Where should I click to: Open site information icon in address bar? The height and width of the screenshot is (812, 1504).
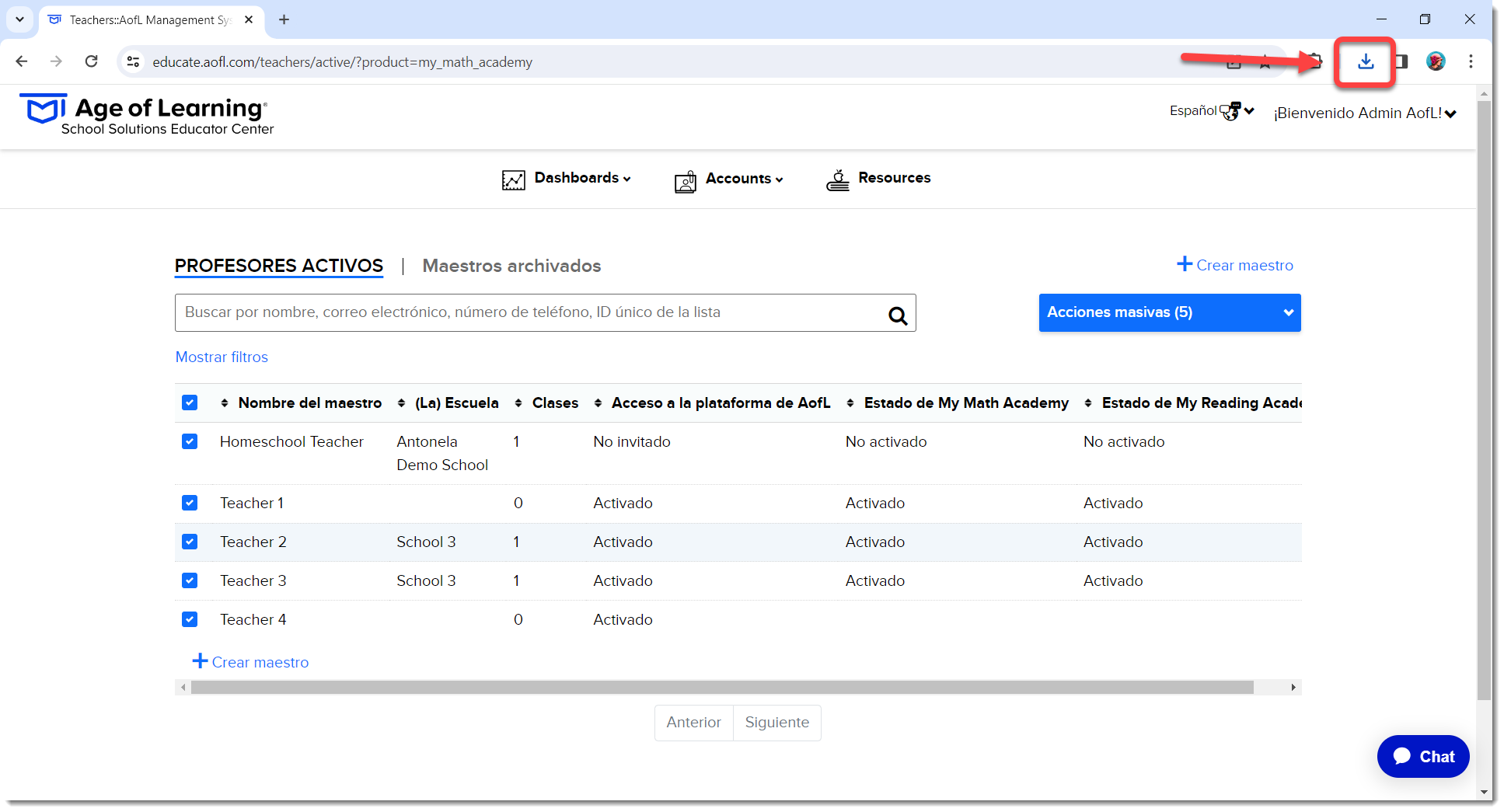pyautogui.click(x=133, y=61)
